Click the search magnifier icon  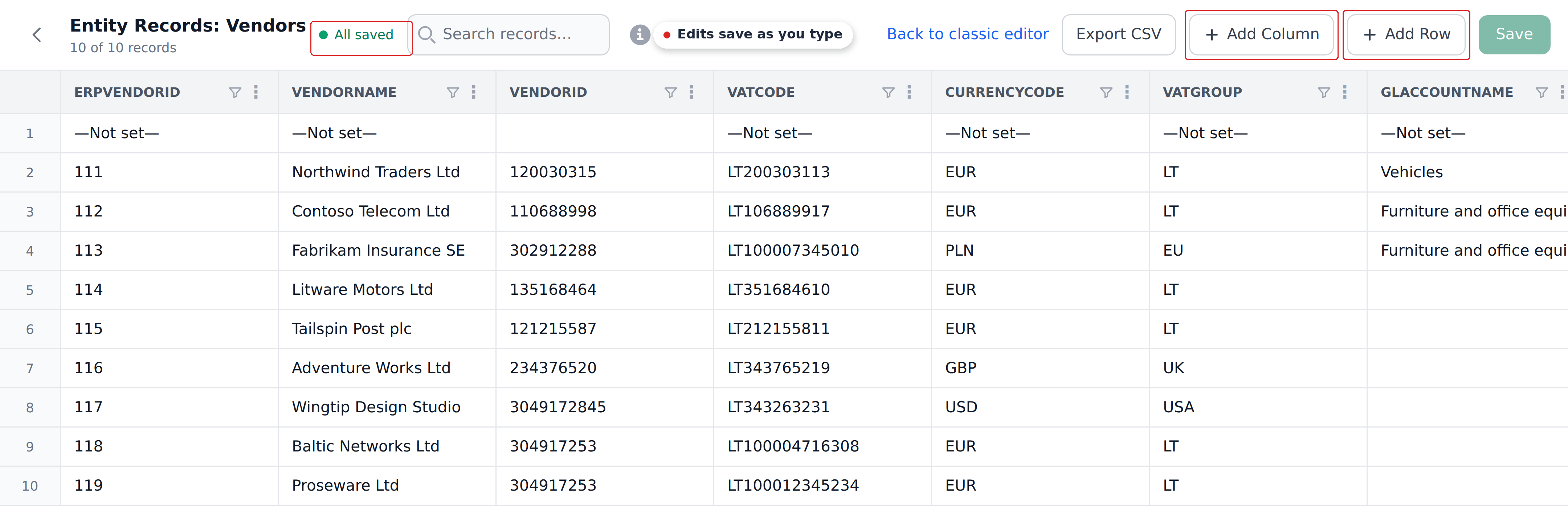(x=427, y=35)
